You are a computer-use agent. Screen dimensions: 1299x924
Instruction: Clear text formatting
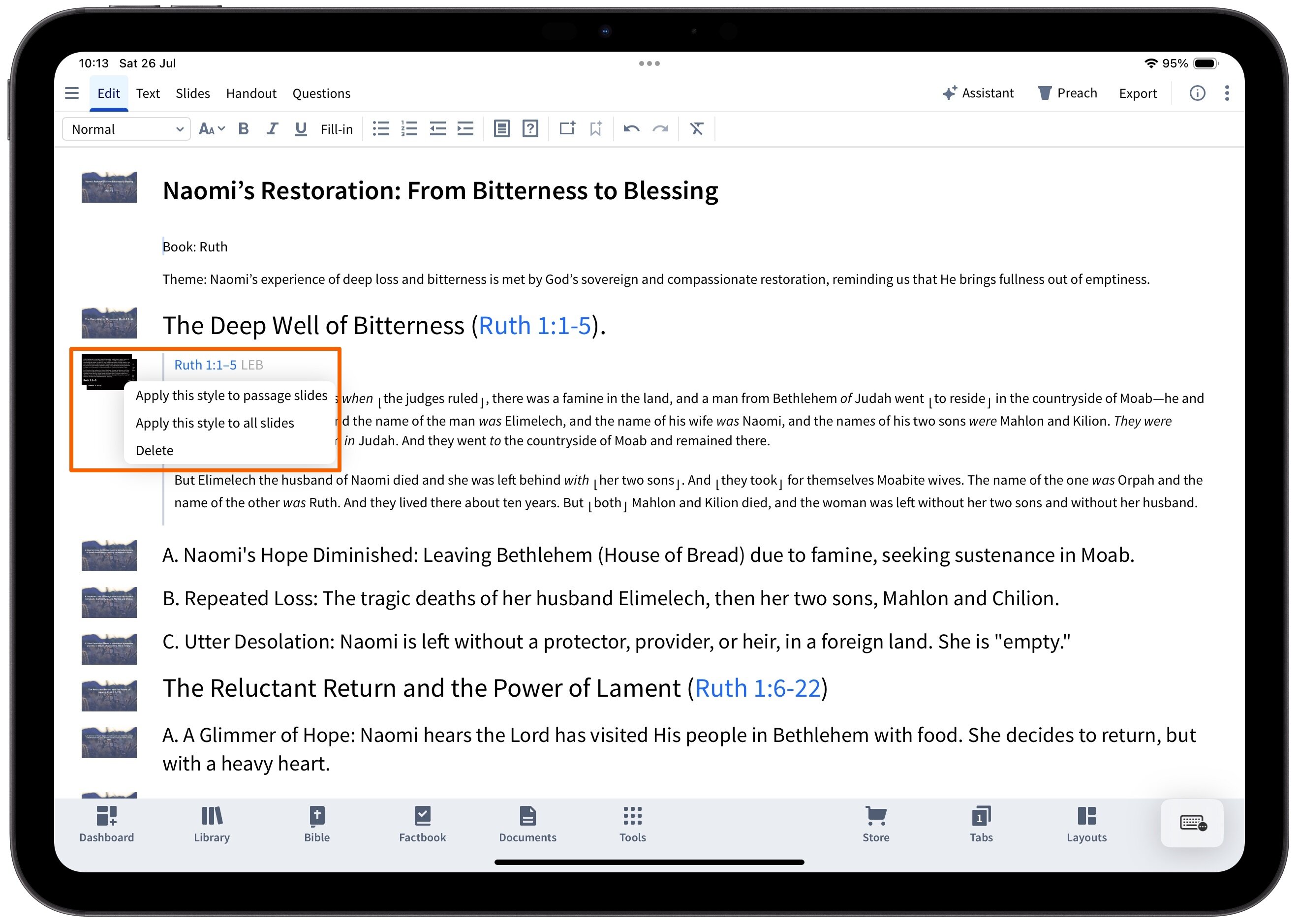click(696, 129)
